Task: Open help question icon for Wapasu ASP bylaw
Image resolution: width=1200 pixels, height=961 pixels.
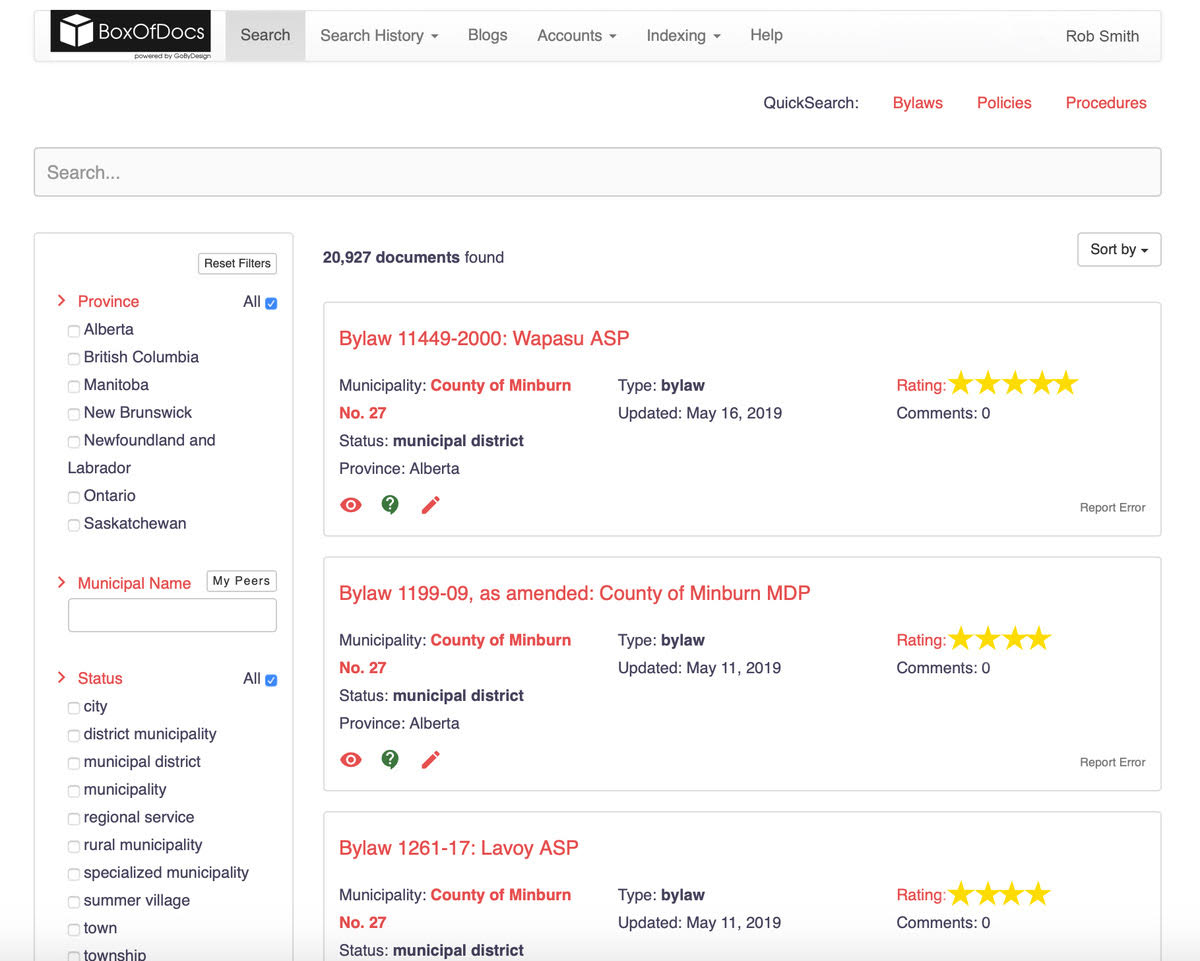Action: pyautogui.click(x=390, y=505)
